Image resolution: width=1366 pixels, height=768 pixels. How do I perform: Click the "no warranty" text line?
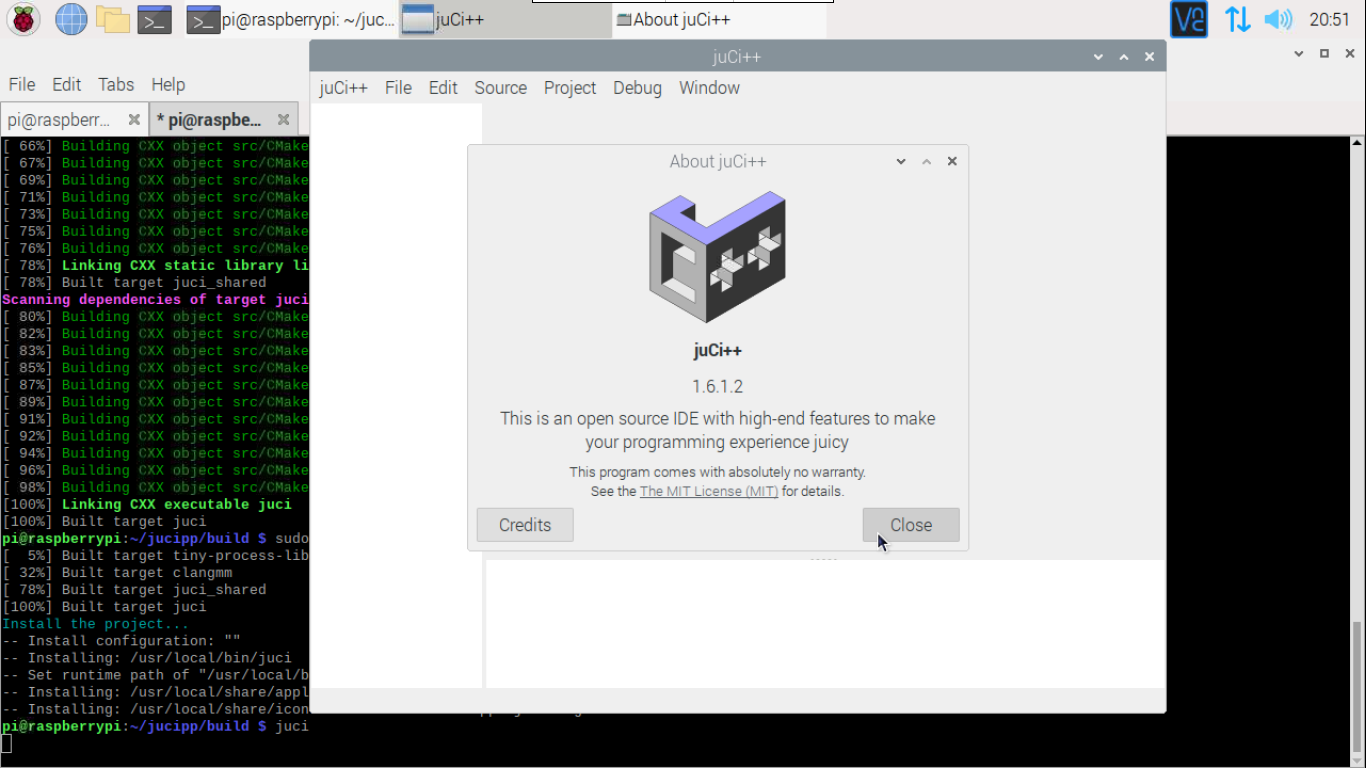point(717,472)
